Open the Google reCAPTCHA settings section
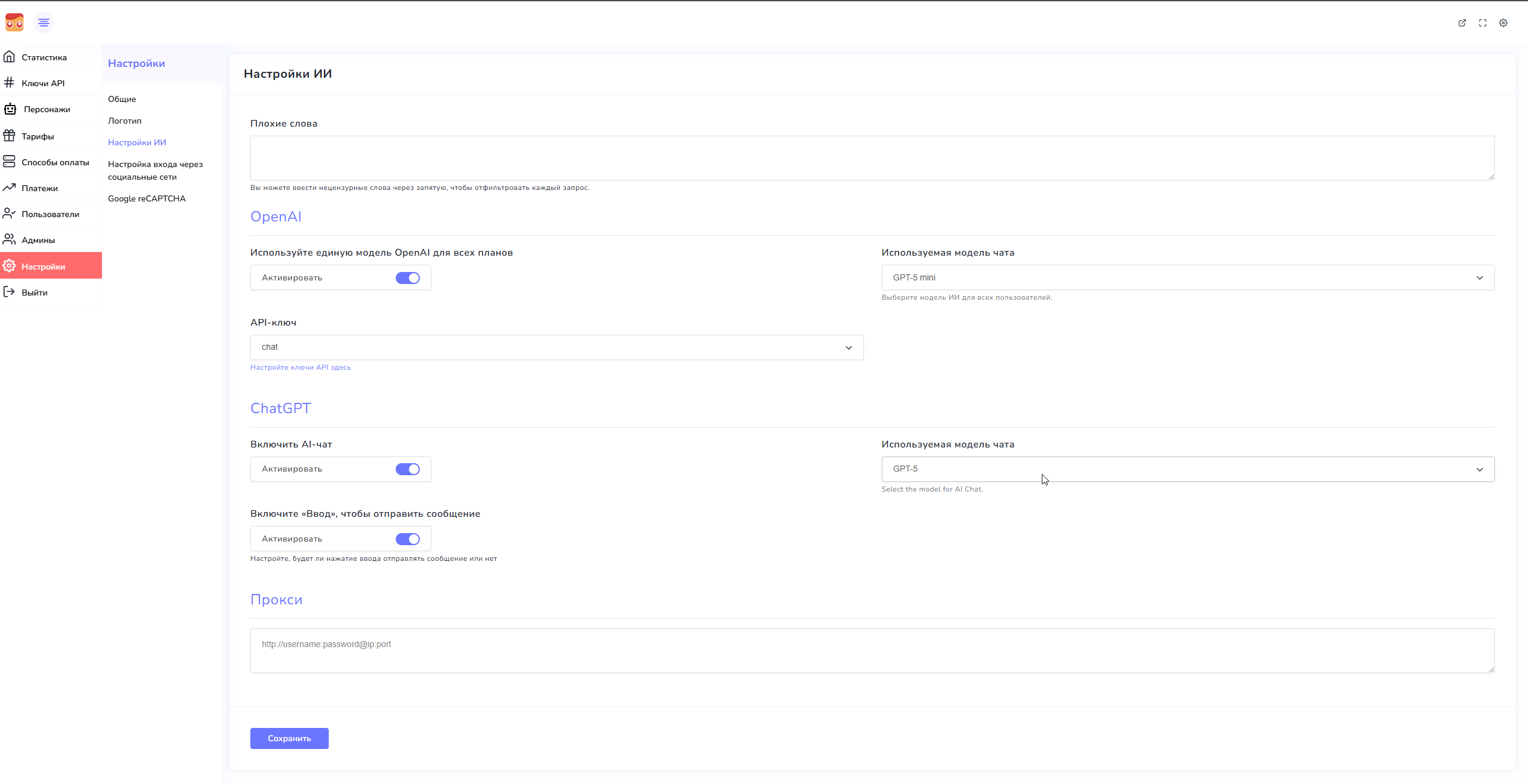This screenshot has height=784, width=1528. 147,198
